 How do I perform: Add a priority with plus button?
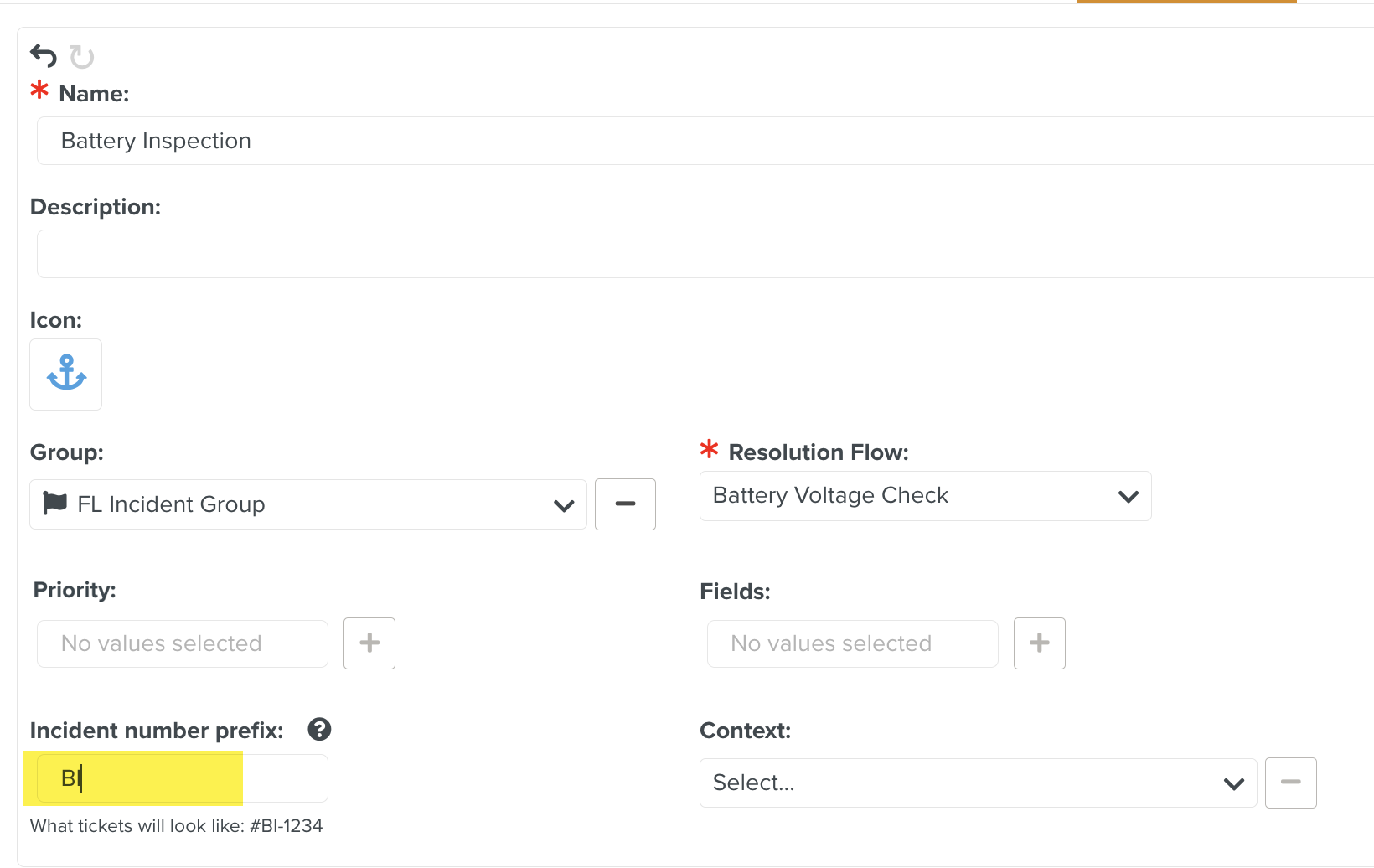[369, 643]
